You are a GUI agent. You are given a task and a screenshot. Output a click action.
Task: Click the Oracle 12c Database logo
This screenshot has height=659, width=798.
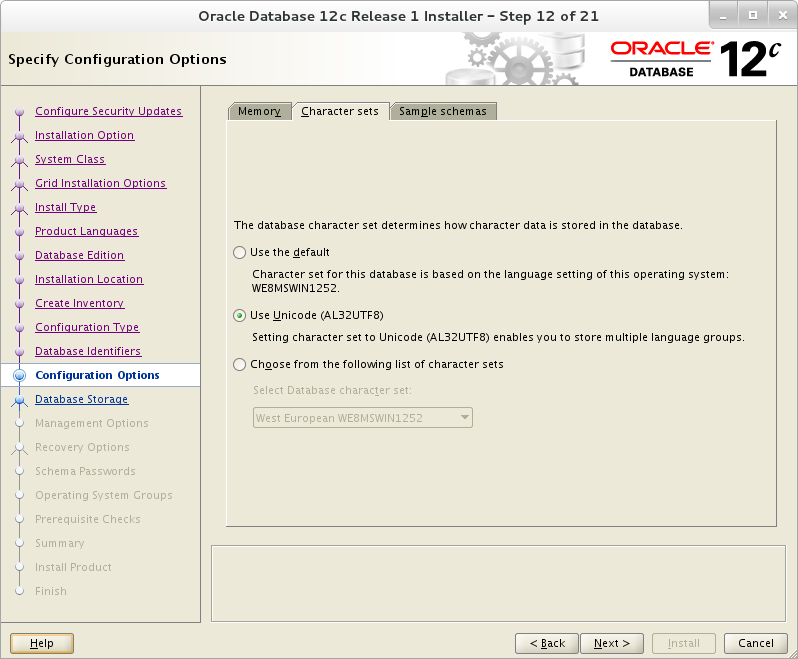pos(696,59)
